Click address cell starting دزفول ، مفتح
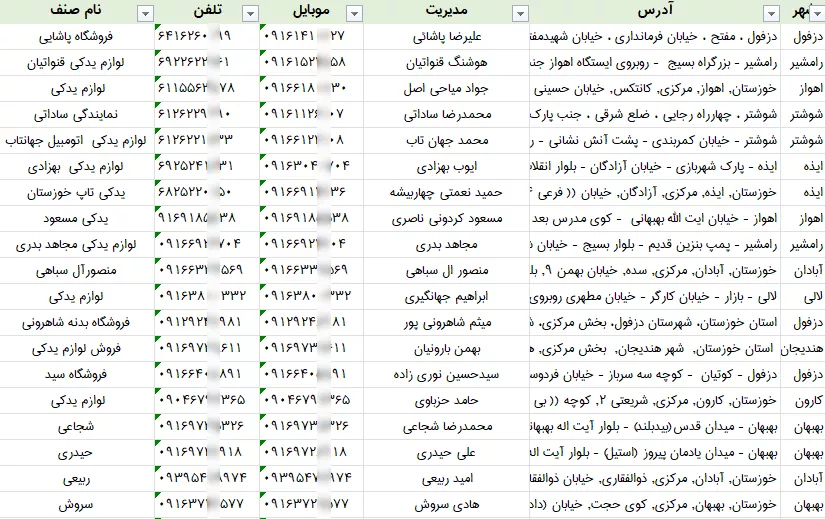825x519 pixels. tap(655, 36)
